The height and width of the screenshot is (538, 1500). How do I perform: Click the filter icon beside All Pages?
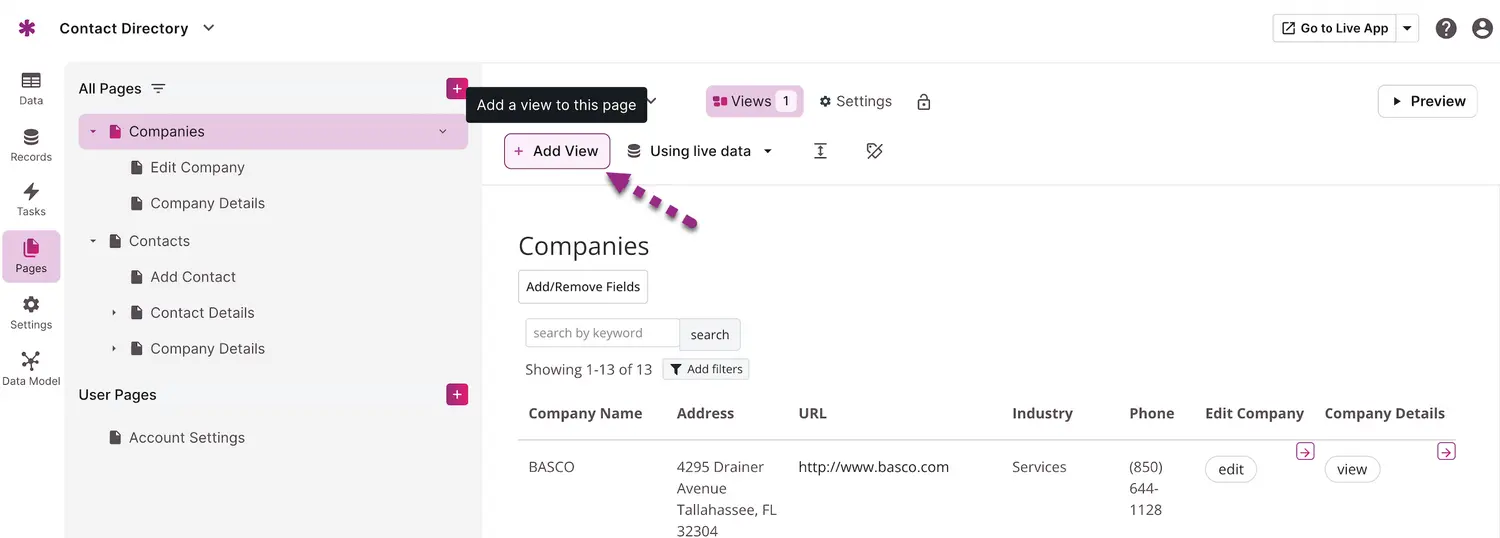[x=158, y=89]
